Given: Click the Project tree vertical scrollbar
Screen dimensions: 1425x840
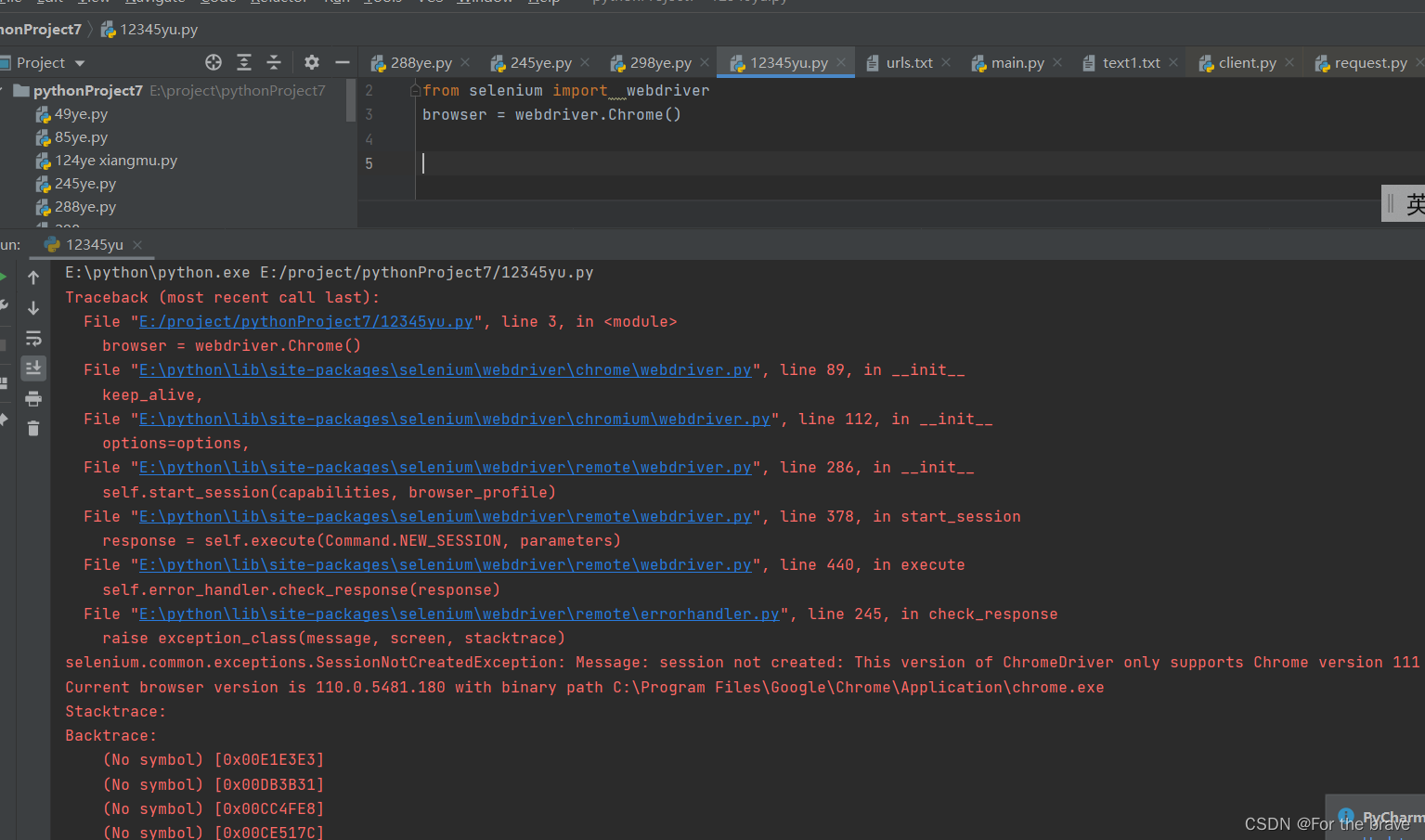Looking at the screenshot, I should pyautogui.click(x=351, y=100).
